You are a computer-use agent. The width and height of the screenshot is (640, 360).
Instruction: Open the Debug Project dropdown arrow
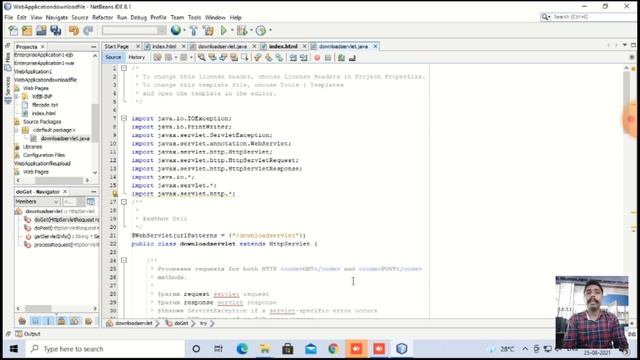pos(251,30)
